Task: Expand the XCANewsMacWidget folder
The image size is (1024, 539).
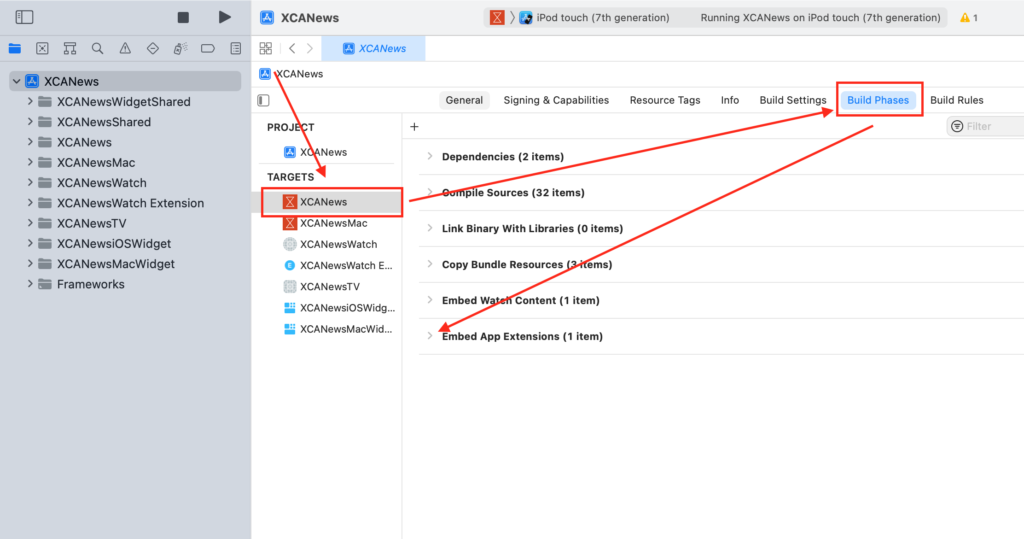Action: point(30,264)
